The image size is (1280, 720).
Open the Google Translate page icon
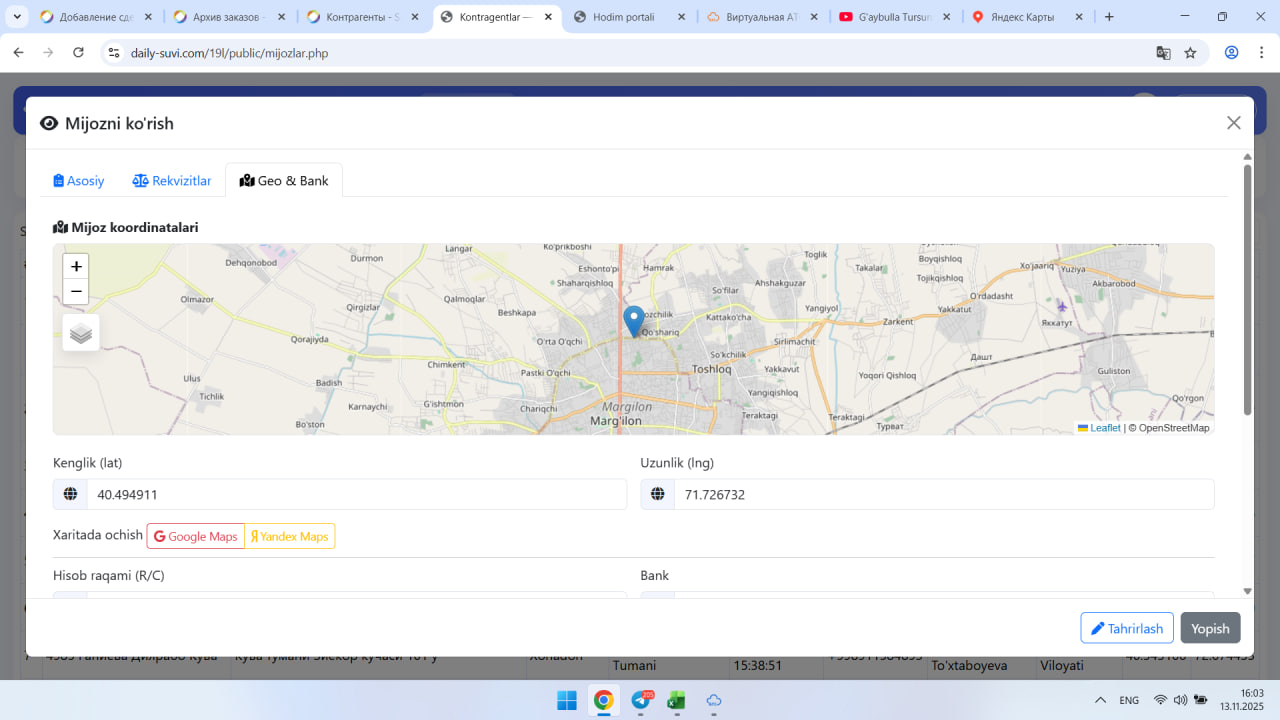pos(1163,53)
